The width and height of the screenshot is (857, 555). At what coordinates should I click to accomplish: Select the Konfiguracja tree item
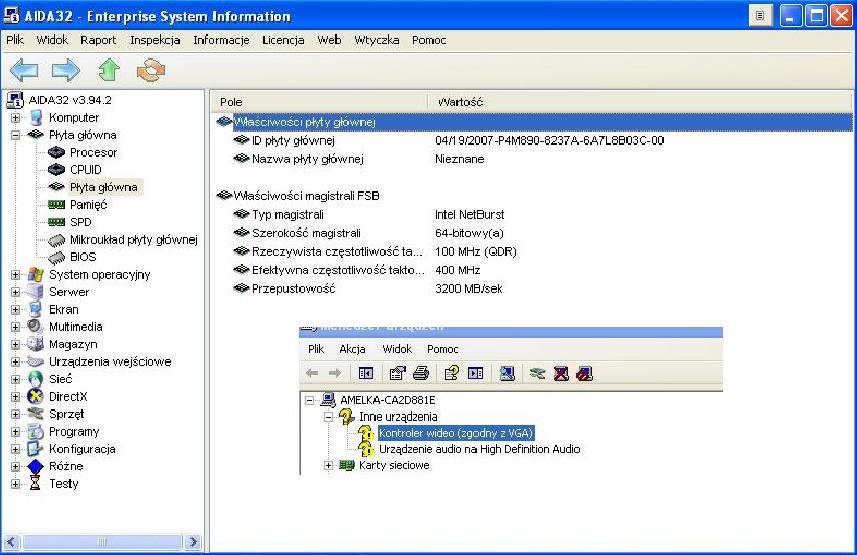82,449
